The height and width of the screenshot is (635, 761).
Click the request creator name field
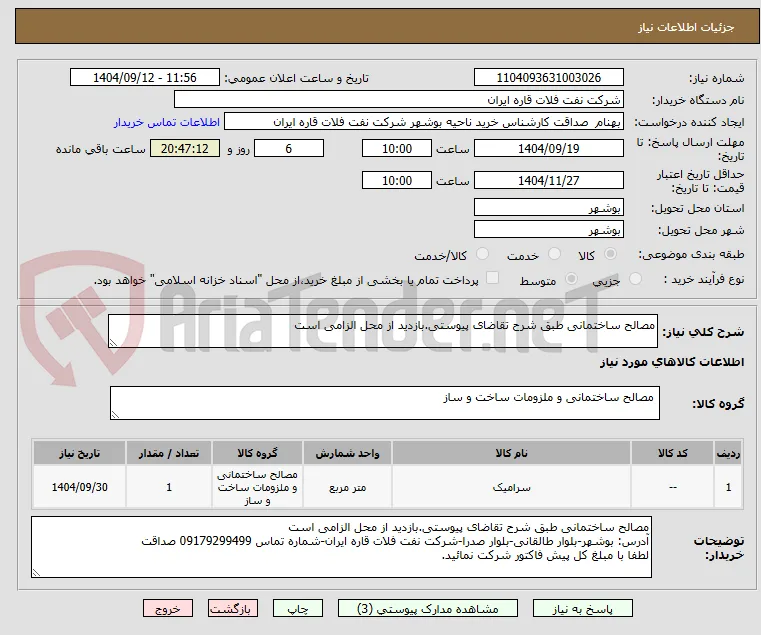coord(424,122)
